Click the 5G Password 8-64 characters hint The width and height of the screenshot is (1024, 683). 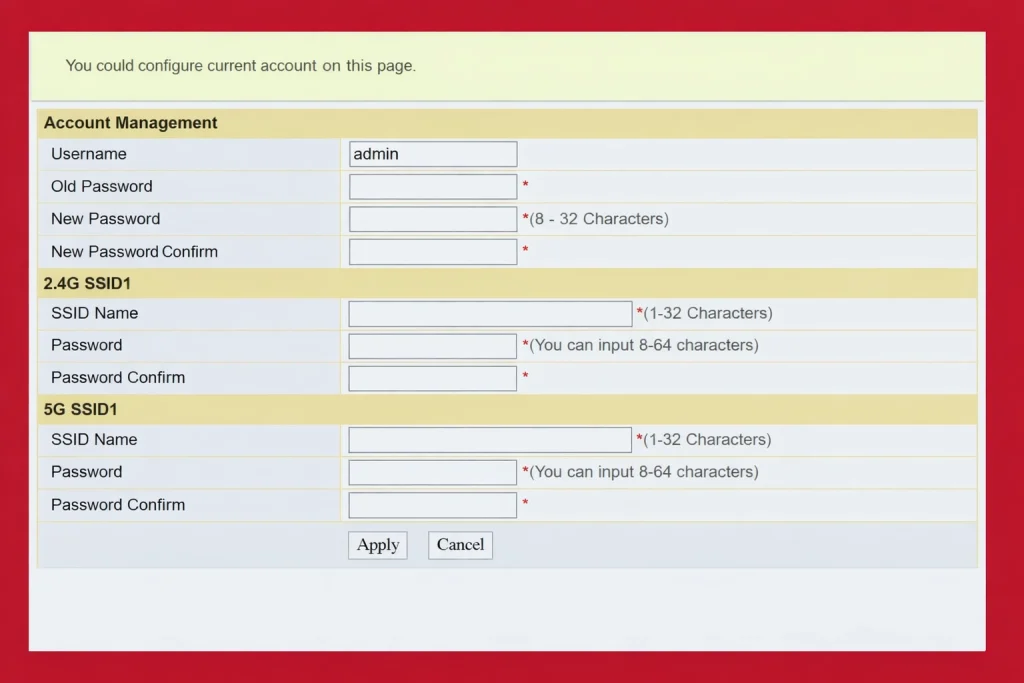(x=644, y=472)
